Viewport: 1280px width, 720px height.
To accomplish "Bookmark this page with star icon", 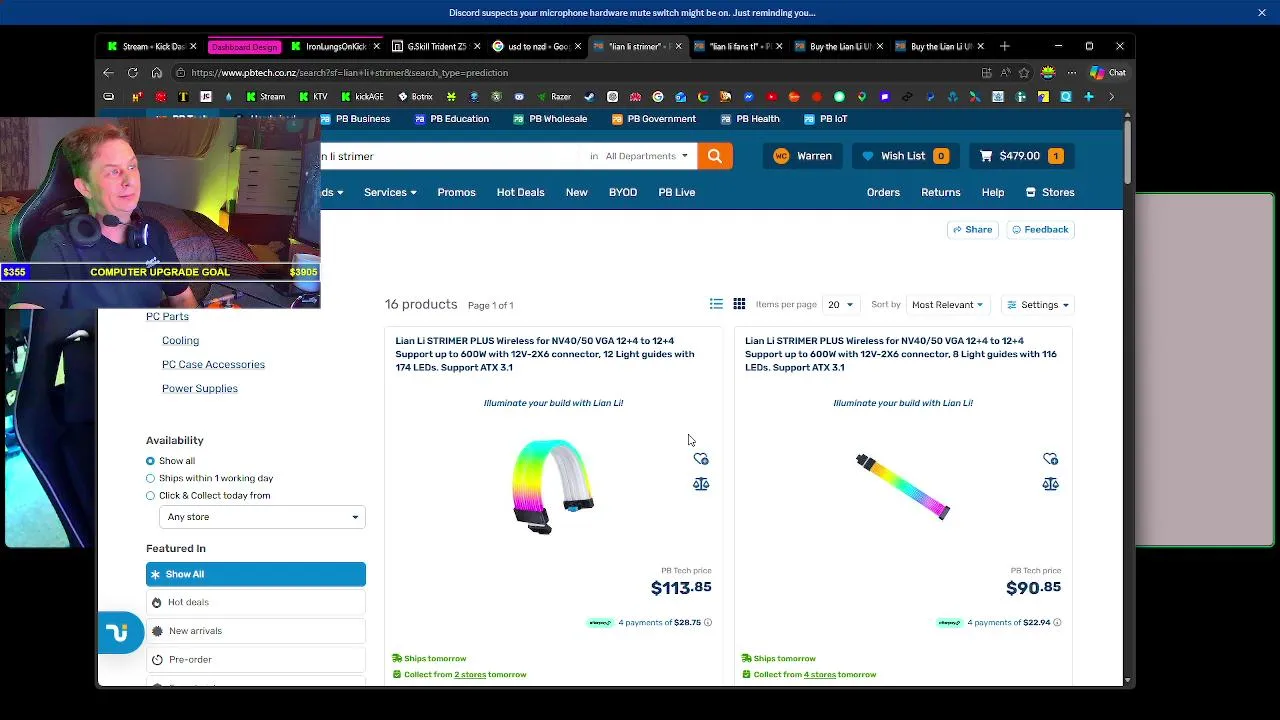I will 1024,72.
